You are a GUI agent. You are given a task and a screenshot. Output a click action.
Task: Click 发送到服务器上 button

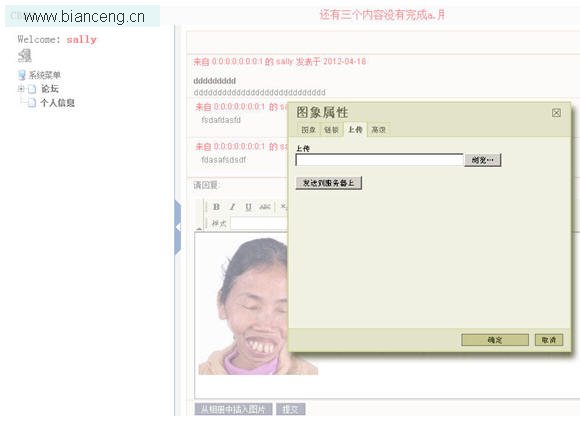(x=328, y=183)
